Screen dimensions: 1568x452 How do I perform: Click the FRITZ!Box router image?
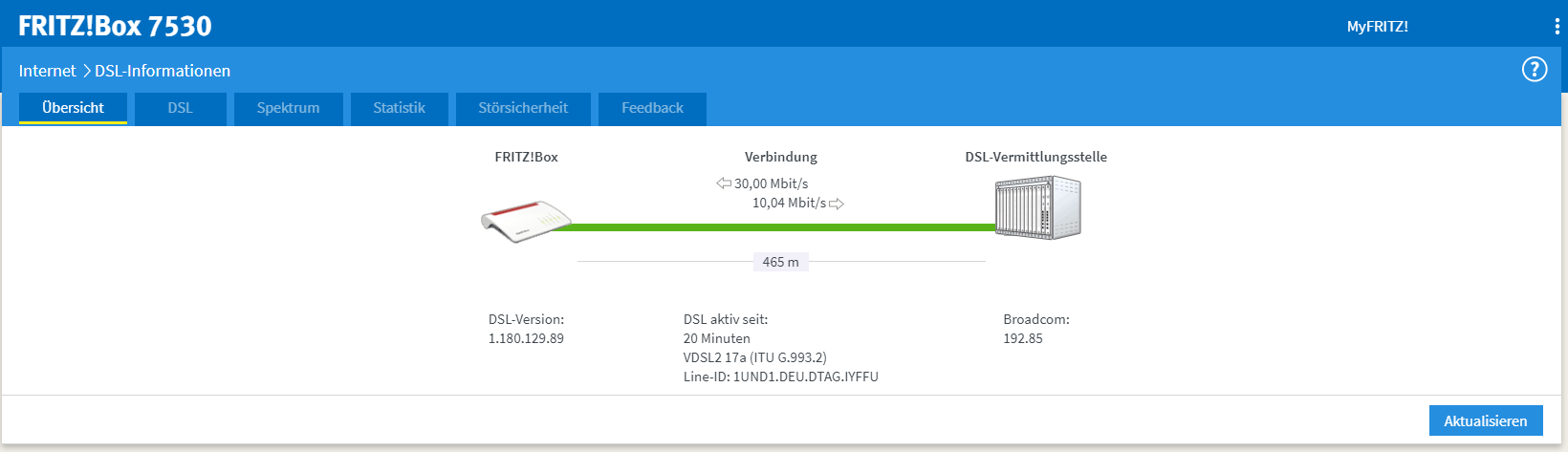point(525,222)
